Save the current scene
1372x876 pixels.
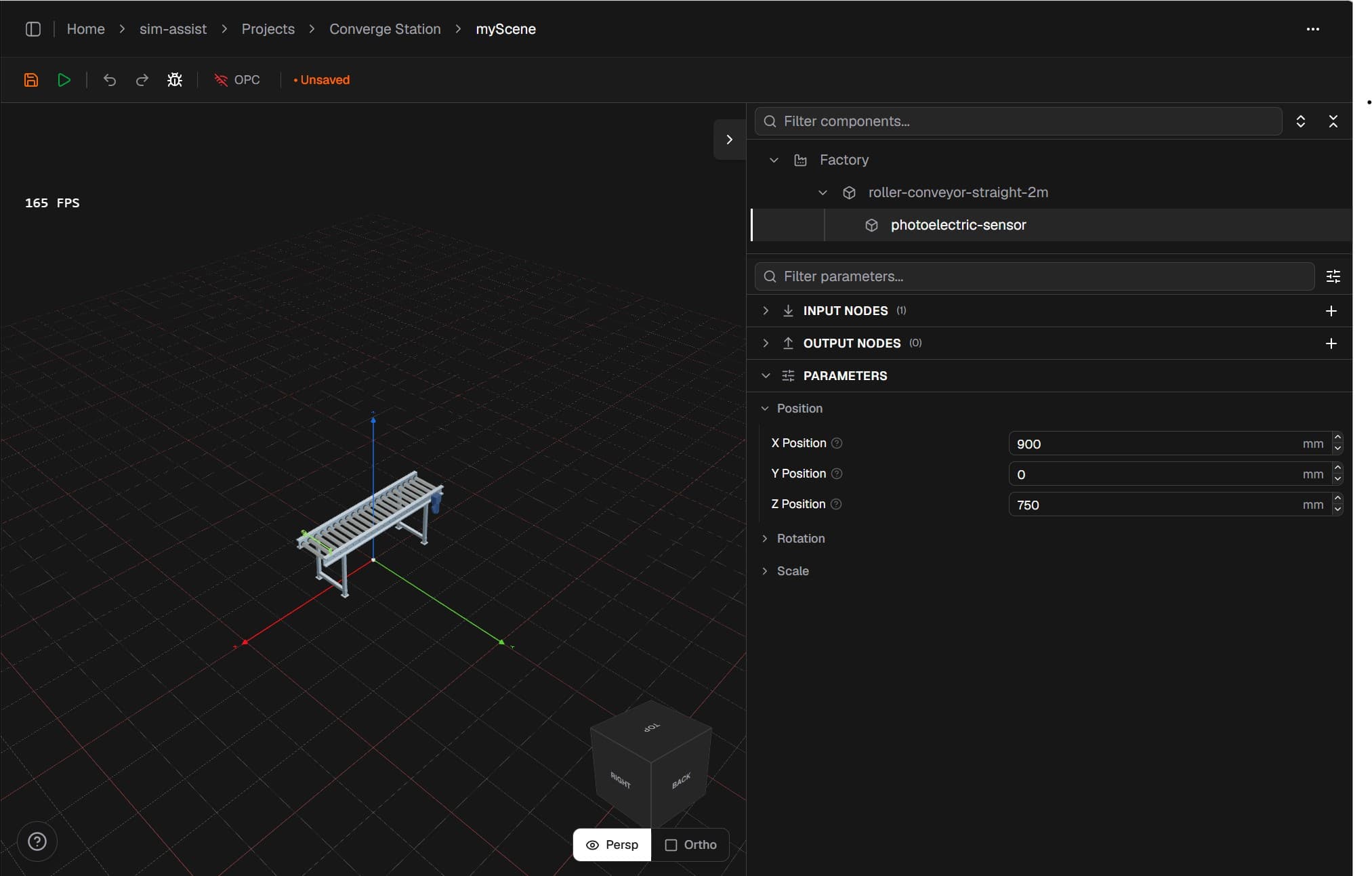pyautogui.click(x=31, y=80)
